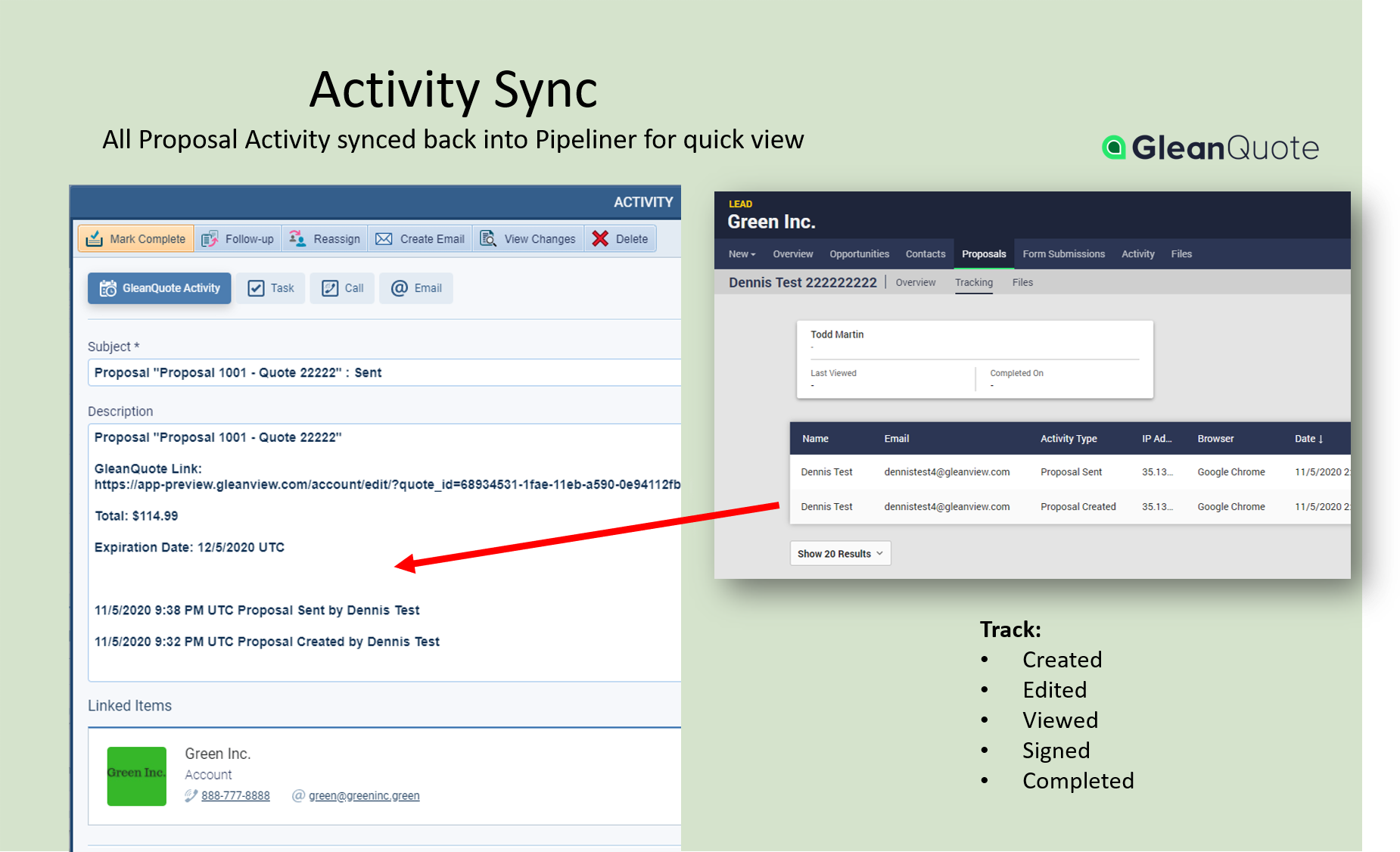Viewport: 1400px width, 852px height.
Task: Sort table by Date column
Action: [1308, 439]
